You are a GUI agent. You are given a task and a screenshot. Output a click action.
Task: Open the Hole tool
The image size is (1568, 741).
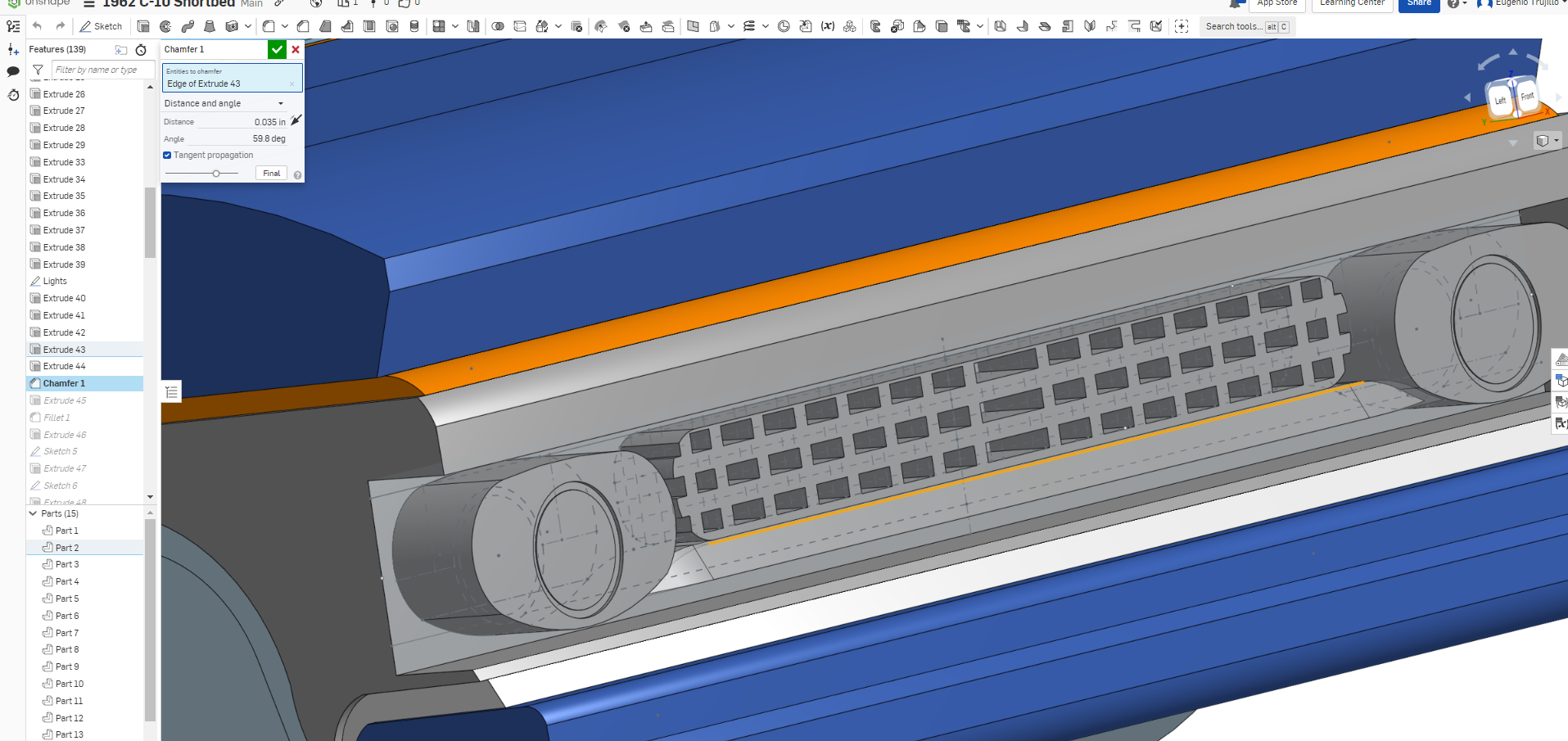click(393, 25)
